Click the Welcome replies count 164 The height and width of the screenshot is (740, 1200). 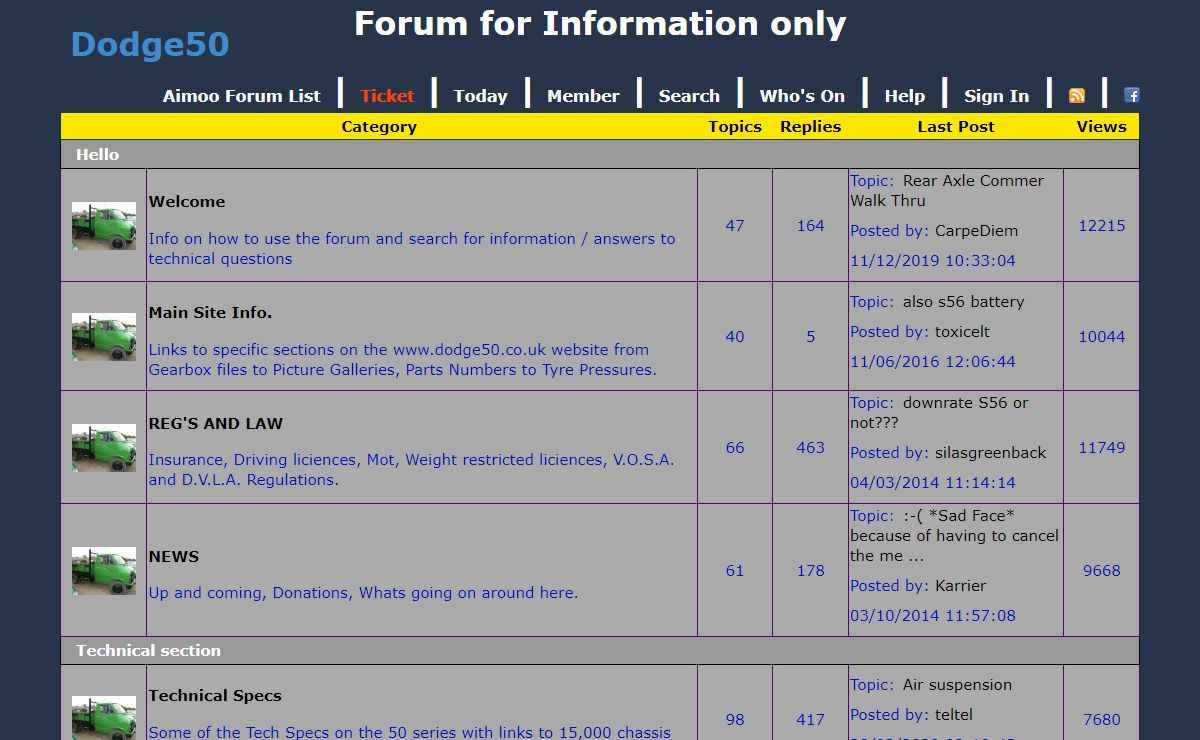811,225
